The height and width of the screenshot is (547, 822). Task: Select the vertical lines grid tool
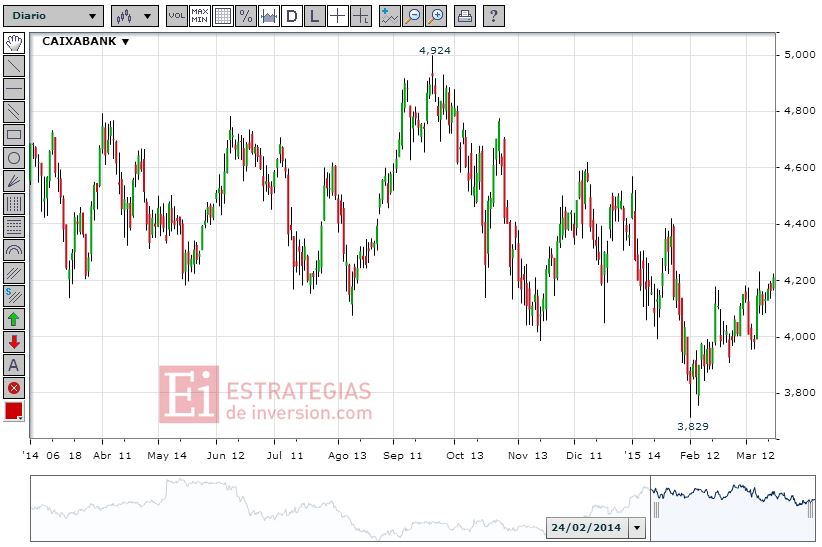point(14,204)
